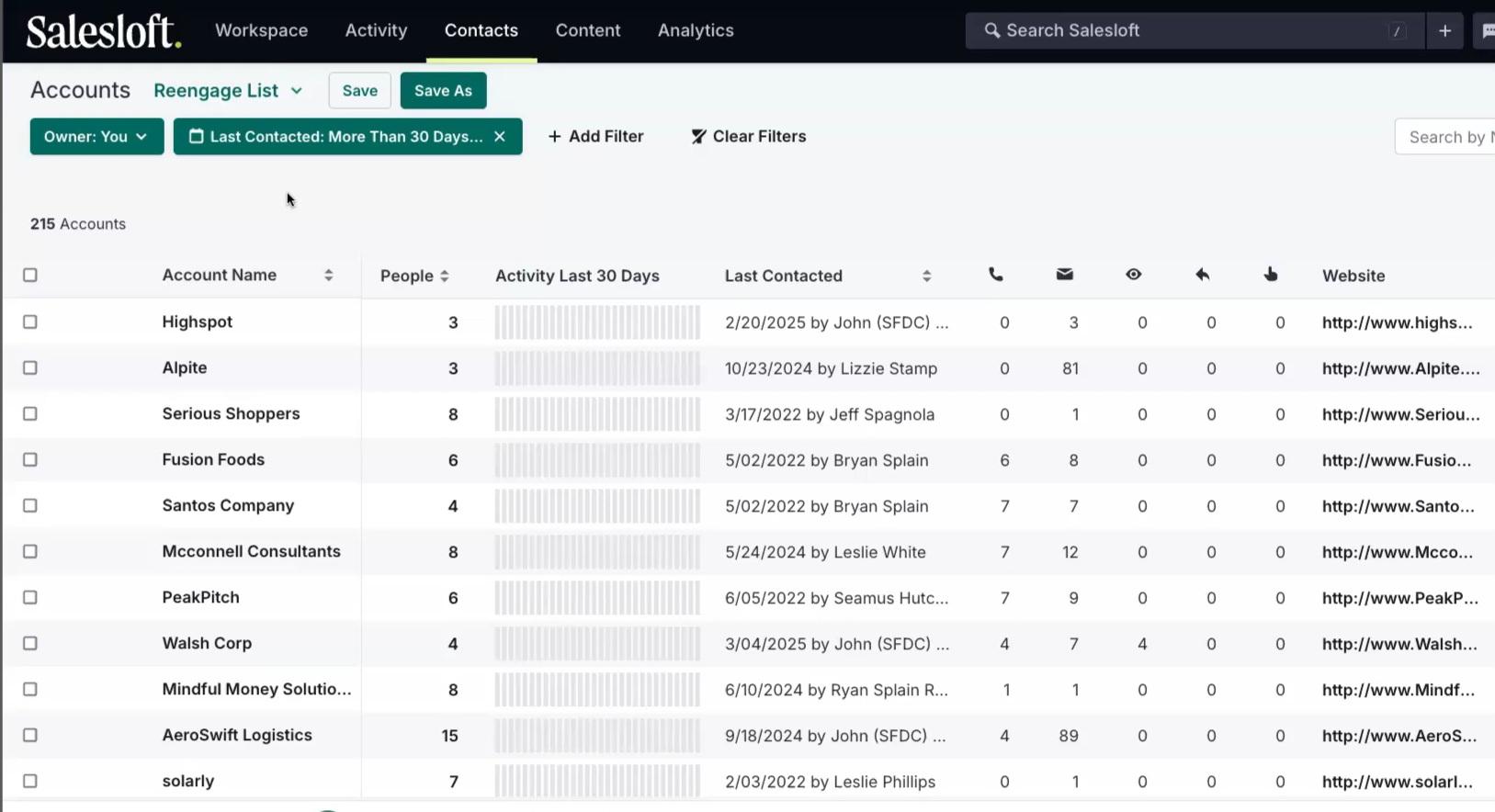
Task: Click the calendar icon in Last Contacted filter
Action: tap(196, 136)
